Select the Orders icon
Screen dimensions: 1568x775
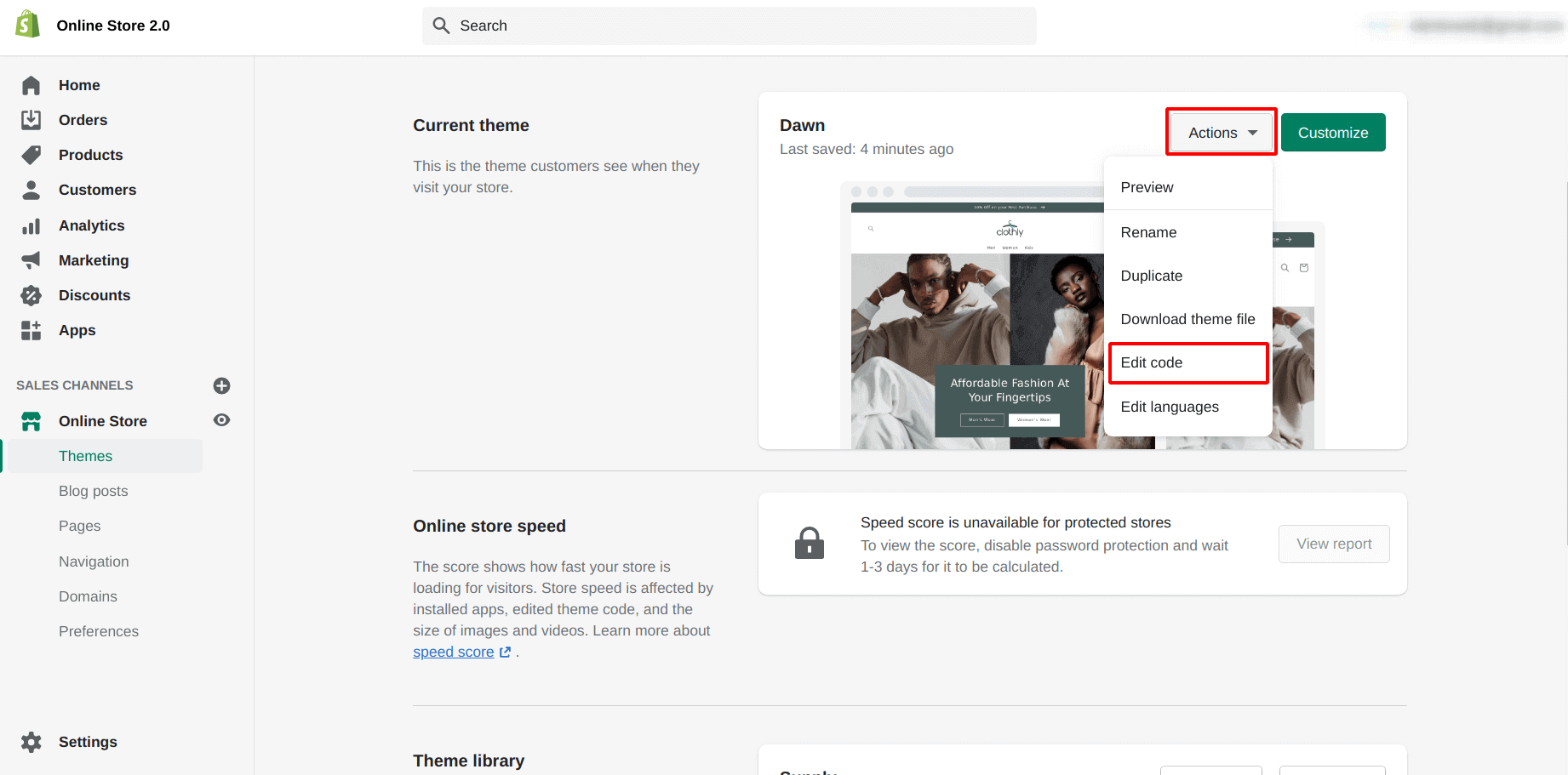[x=31, y=119]
